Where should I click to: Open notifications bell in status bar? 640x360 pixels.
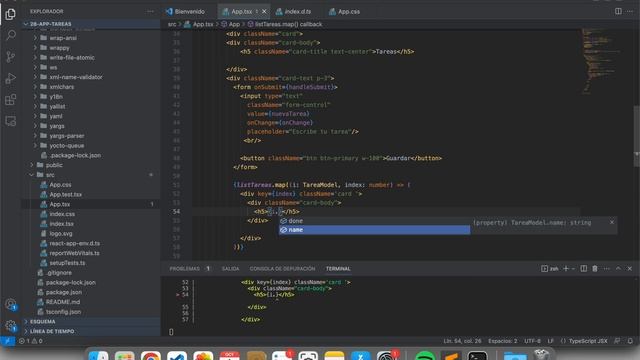point(630,341)
